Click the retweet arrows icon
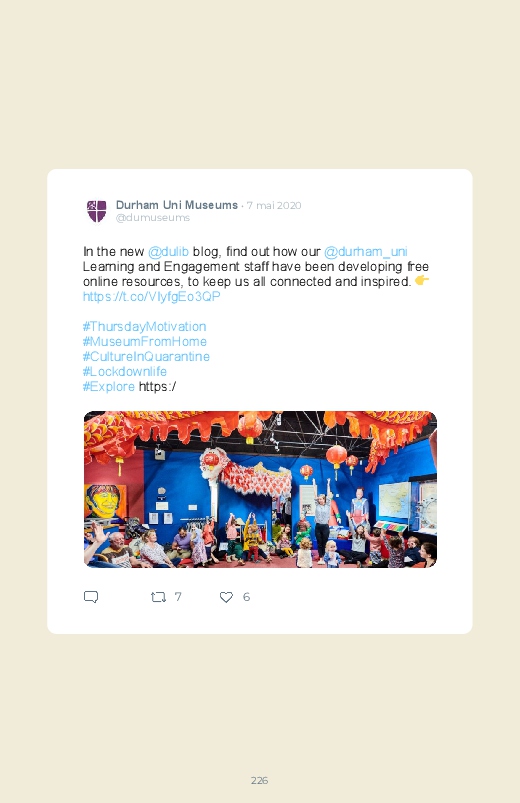The image size is (520, 803). [158, 597]
